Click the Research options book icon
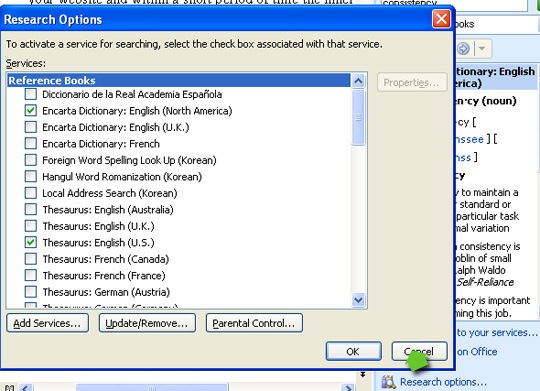This screenshot has width=540, height=391. 388,382
